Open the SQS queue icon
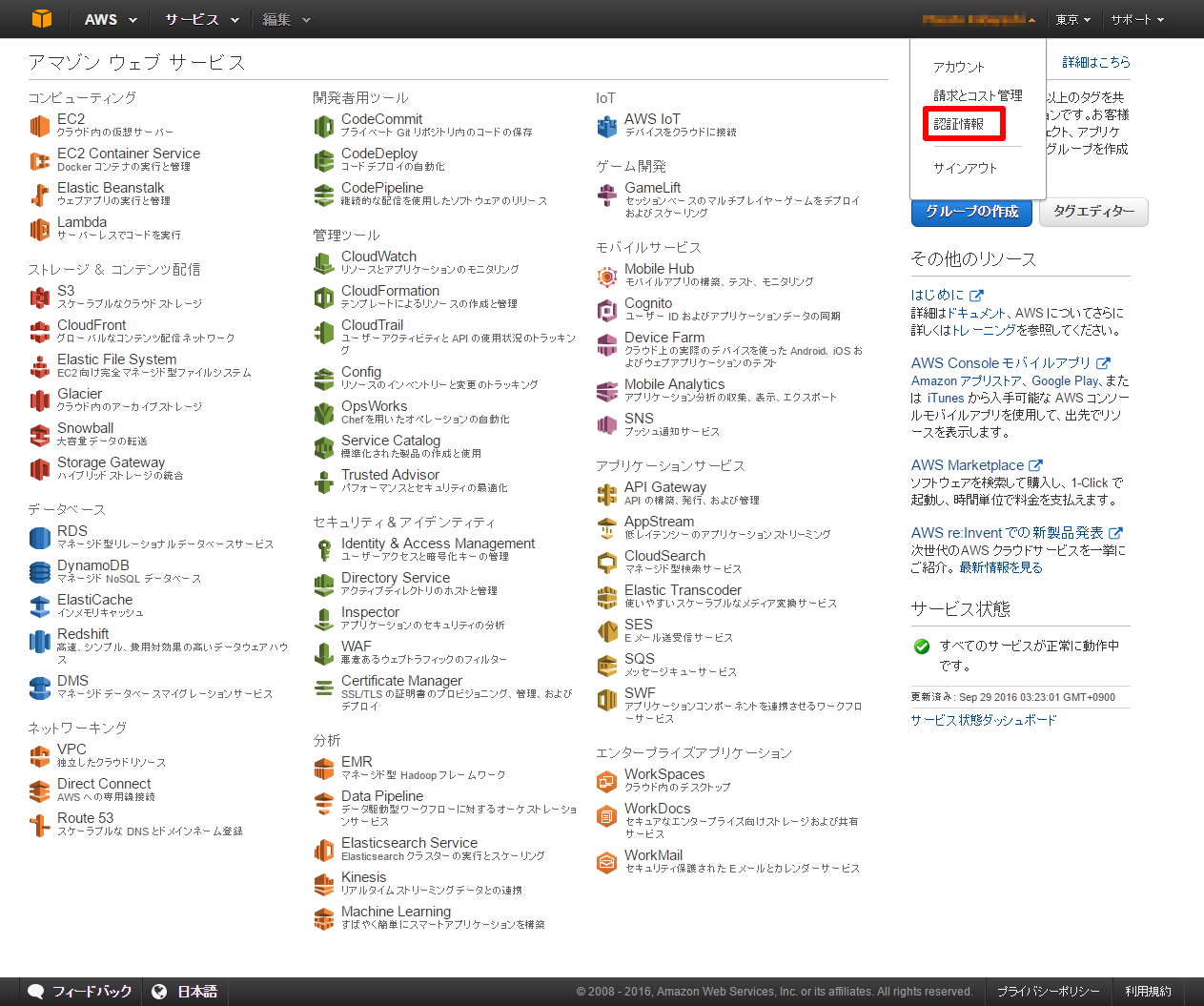The width and height of the screenshot is (1204, 1006). [x=606, y=666]
